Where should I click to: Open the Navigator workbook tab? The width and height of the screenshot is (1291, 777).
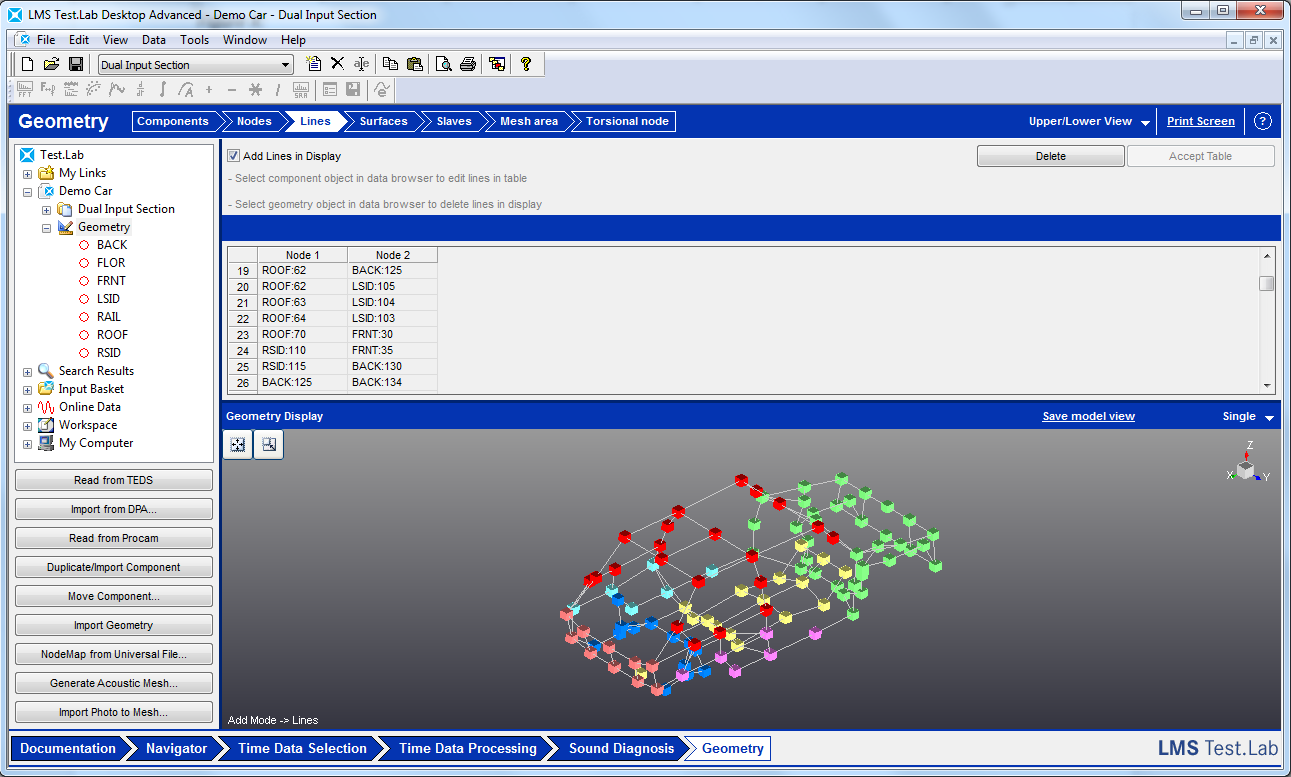coord(176,748)
